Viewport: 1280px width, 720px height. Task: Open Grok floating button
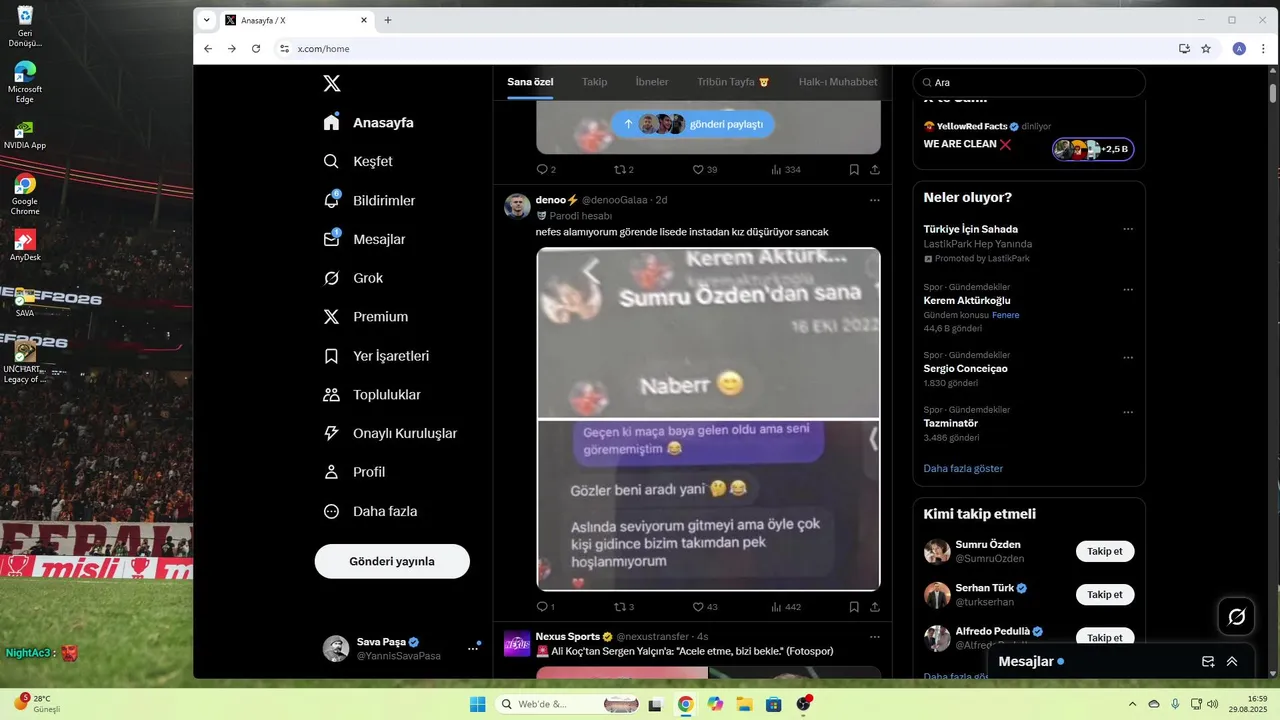(1236, 617)
